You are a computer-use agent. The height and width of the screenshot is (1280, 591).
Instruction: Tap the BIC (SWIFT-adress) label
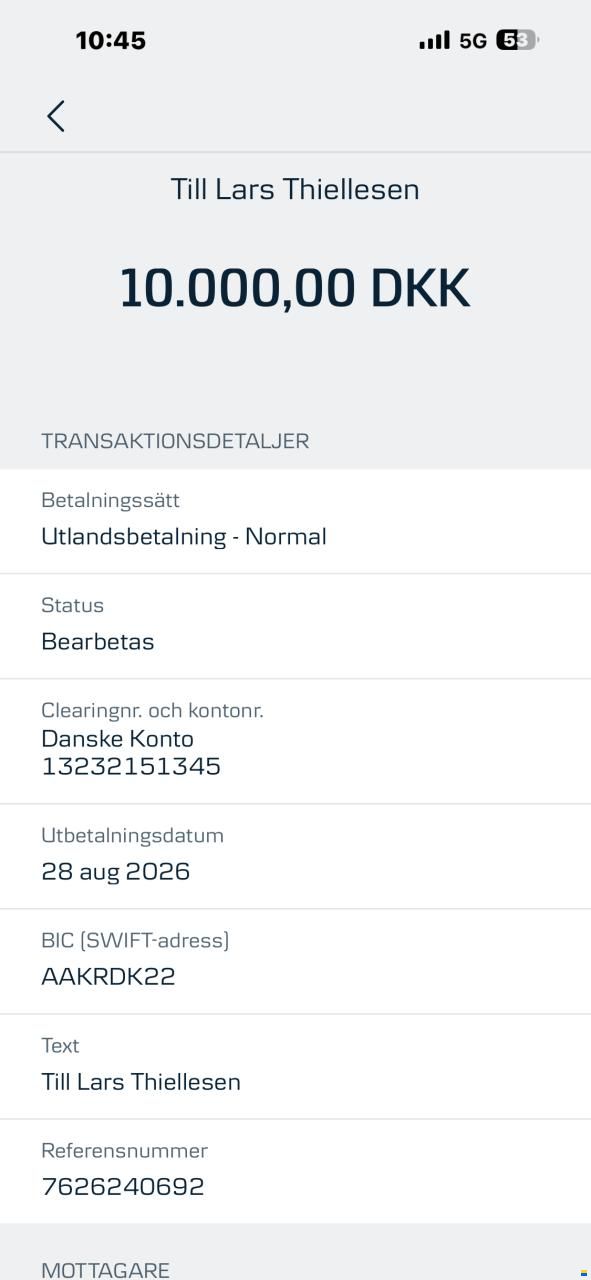(x=135, y=940)
